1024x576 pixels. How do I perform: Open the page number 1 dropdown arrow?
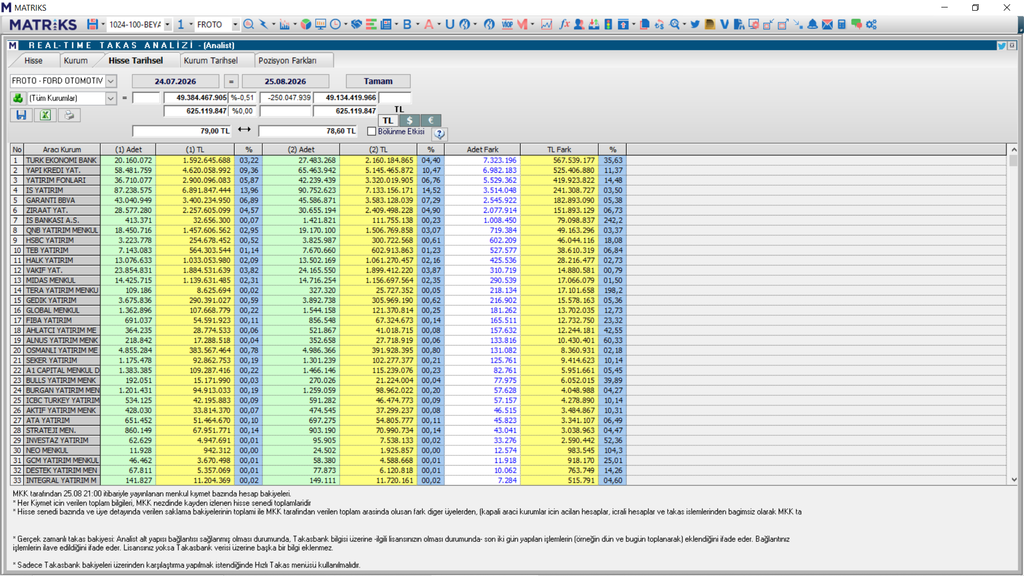[x=191, y=25]
